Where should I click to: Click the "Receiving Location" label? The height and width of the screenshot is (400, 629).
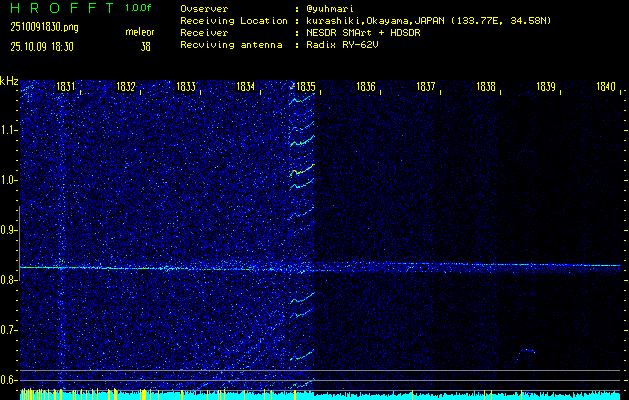click(234, 21)
